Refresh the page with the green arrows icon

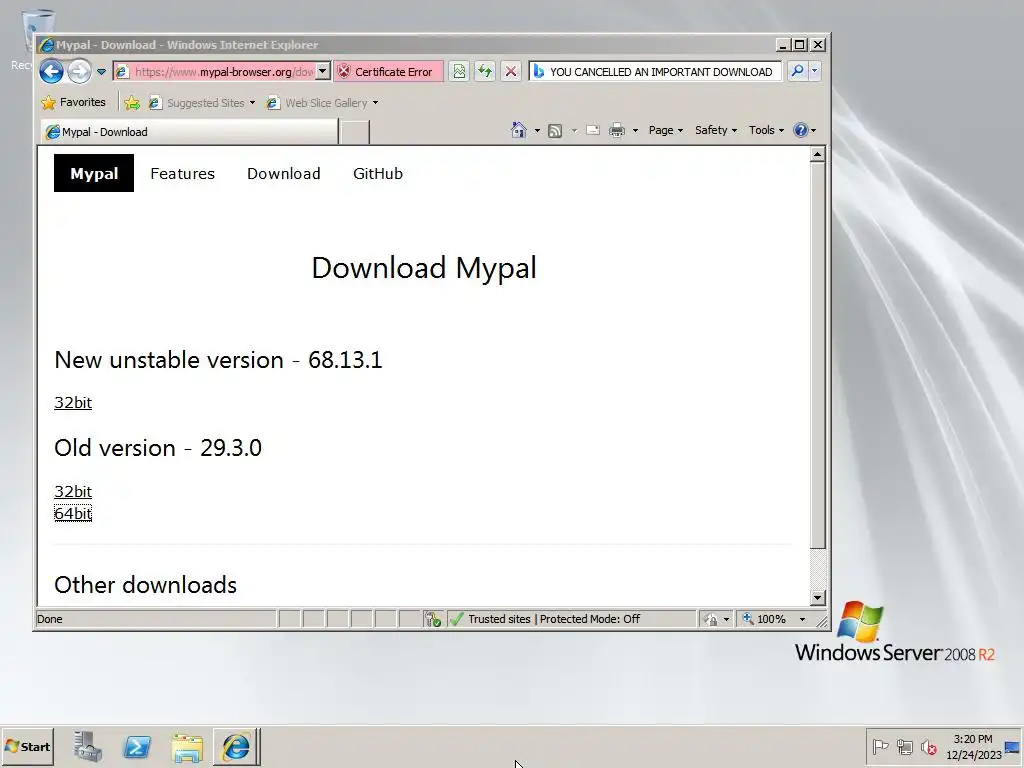click(x=485, y=72)
